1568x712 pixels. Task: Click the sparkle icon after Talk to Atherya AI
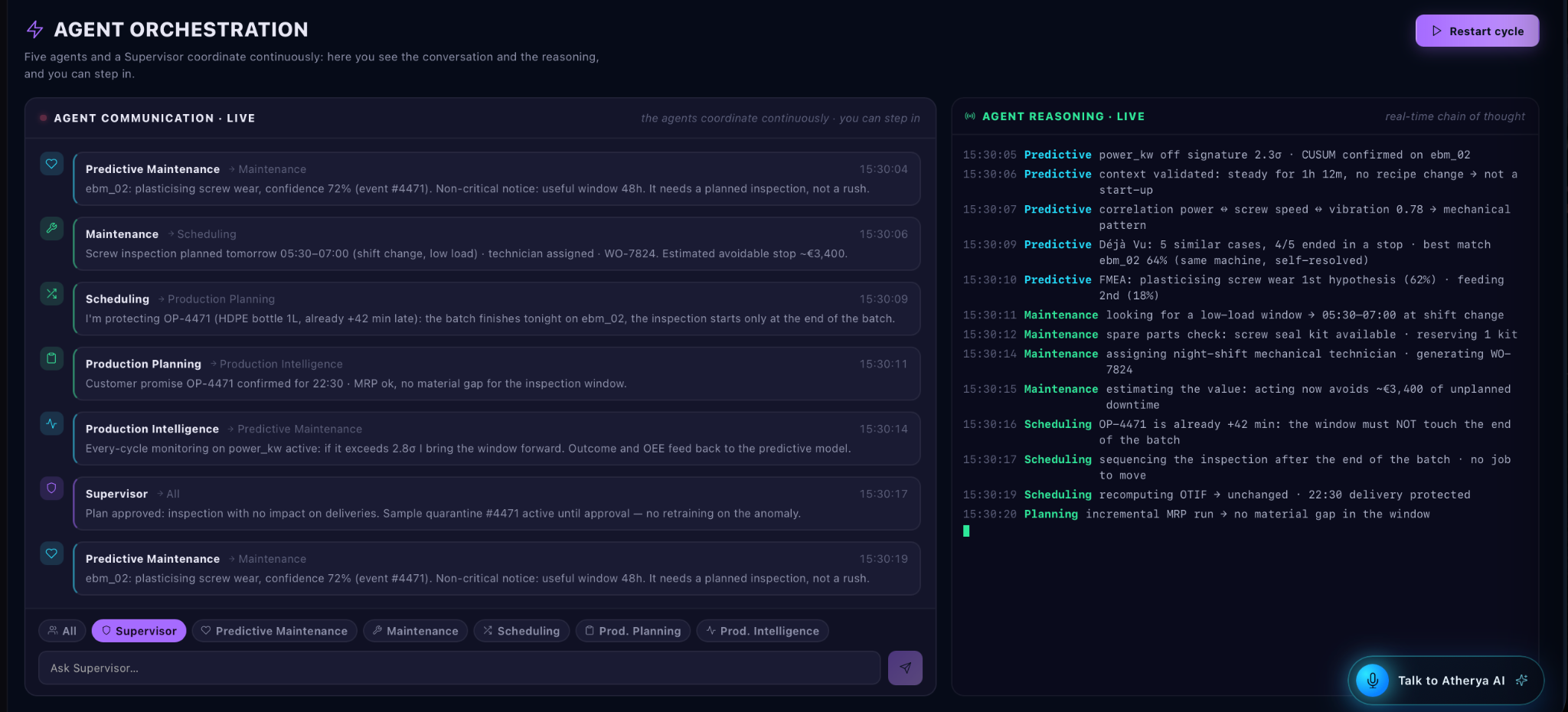[x=1522, y=680]
